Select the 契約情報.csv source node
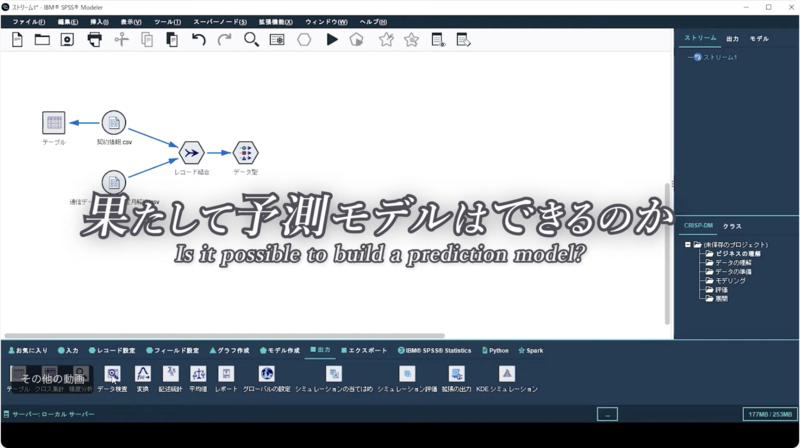 pos(114,122)
